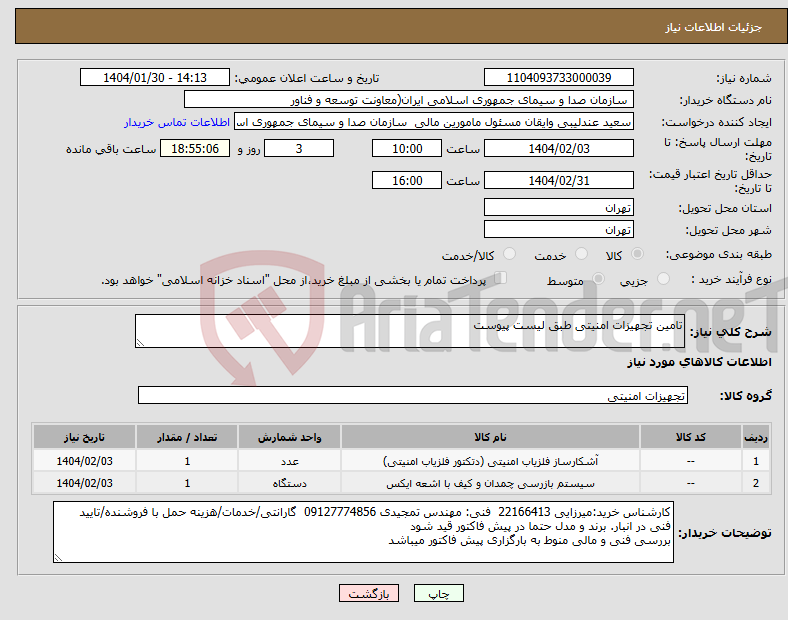Click need date 1404/02/03 of row 1

tap(84, 461)
